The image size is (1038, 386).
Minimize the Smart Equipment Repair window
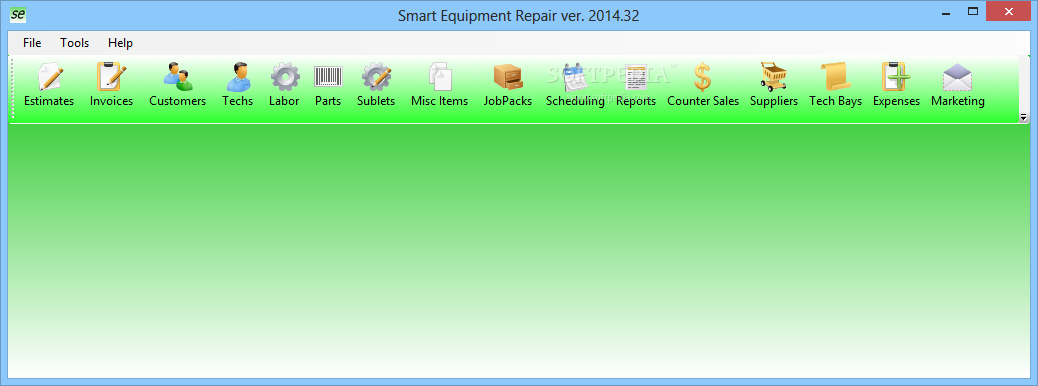(945, 12)
